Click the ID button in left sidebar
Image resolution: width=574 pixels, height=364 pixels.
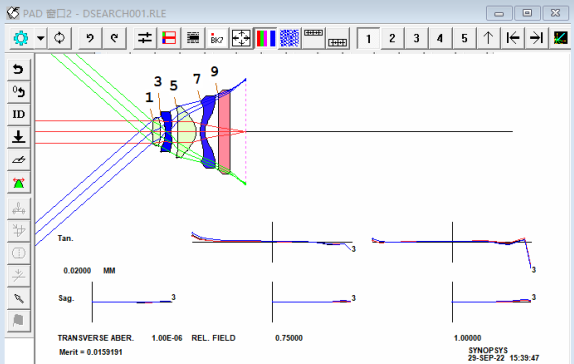coord(19,114)
